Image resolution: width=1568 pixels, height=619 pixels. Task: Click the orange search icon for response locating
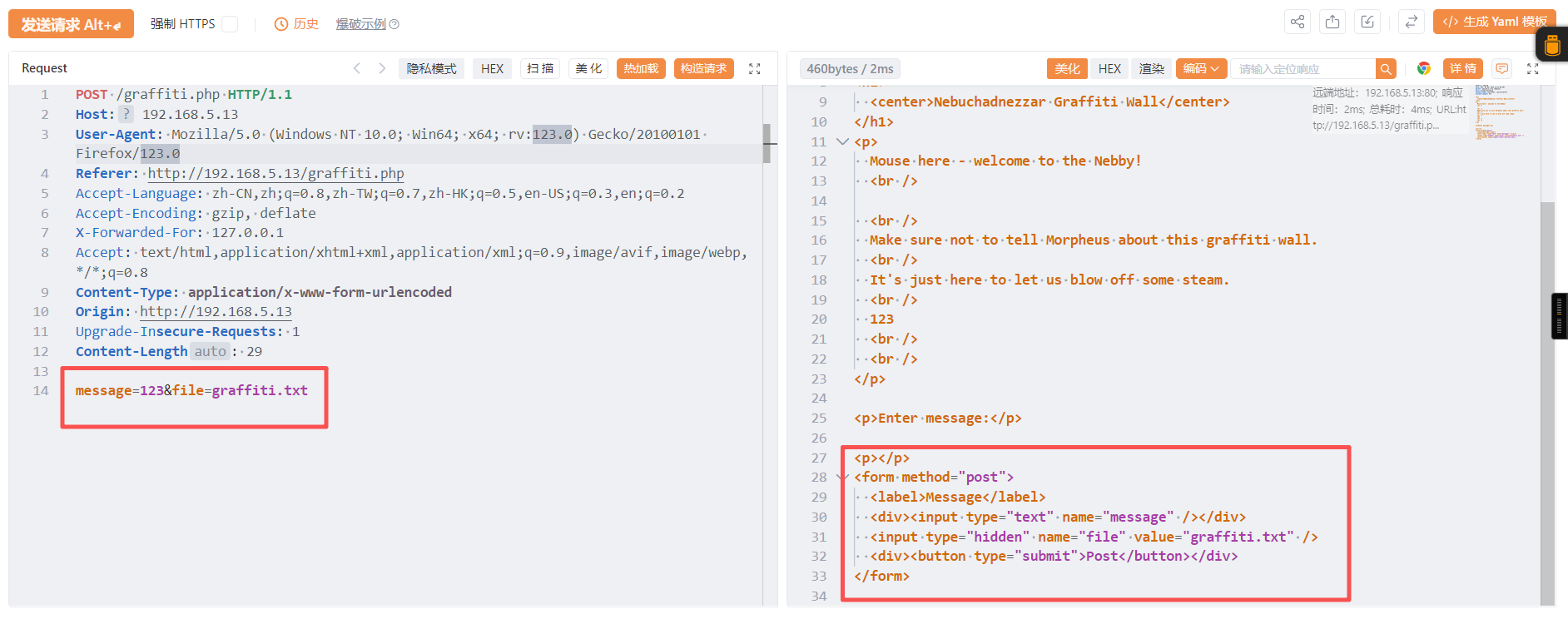click(x=1386, y=69)
